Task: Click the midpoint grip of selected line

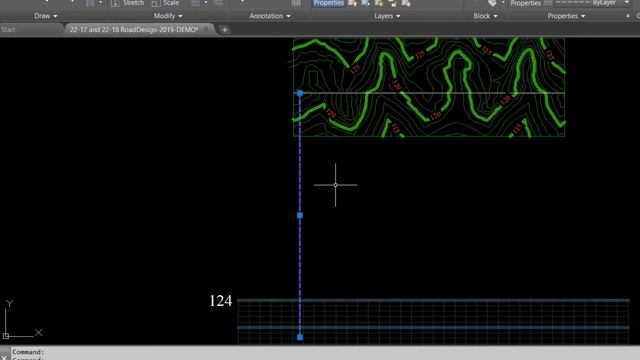Action: click(300, 215)
